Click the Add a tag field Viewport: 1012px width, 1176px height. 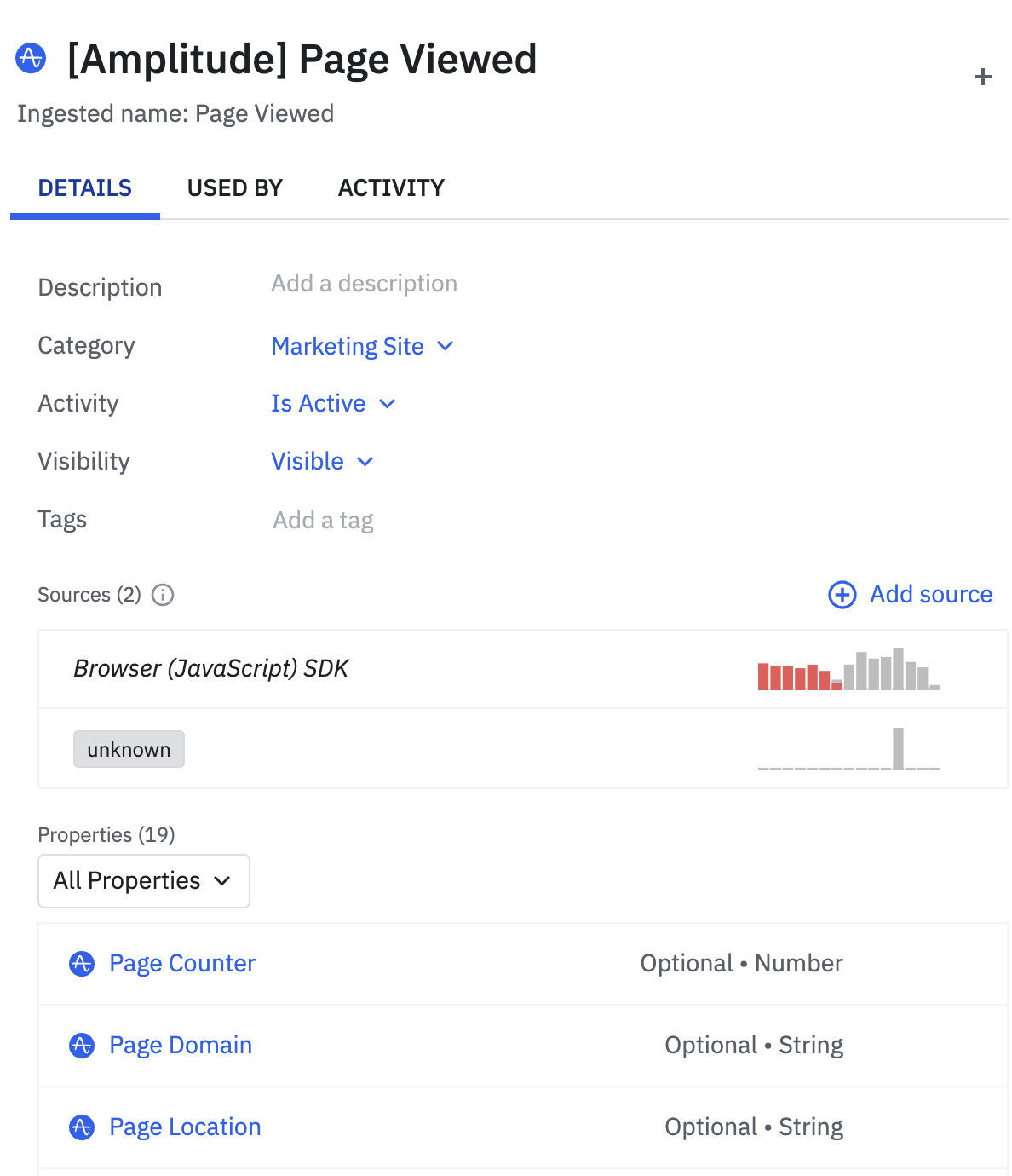[x=323, y=520]
